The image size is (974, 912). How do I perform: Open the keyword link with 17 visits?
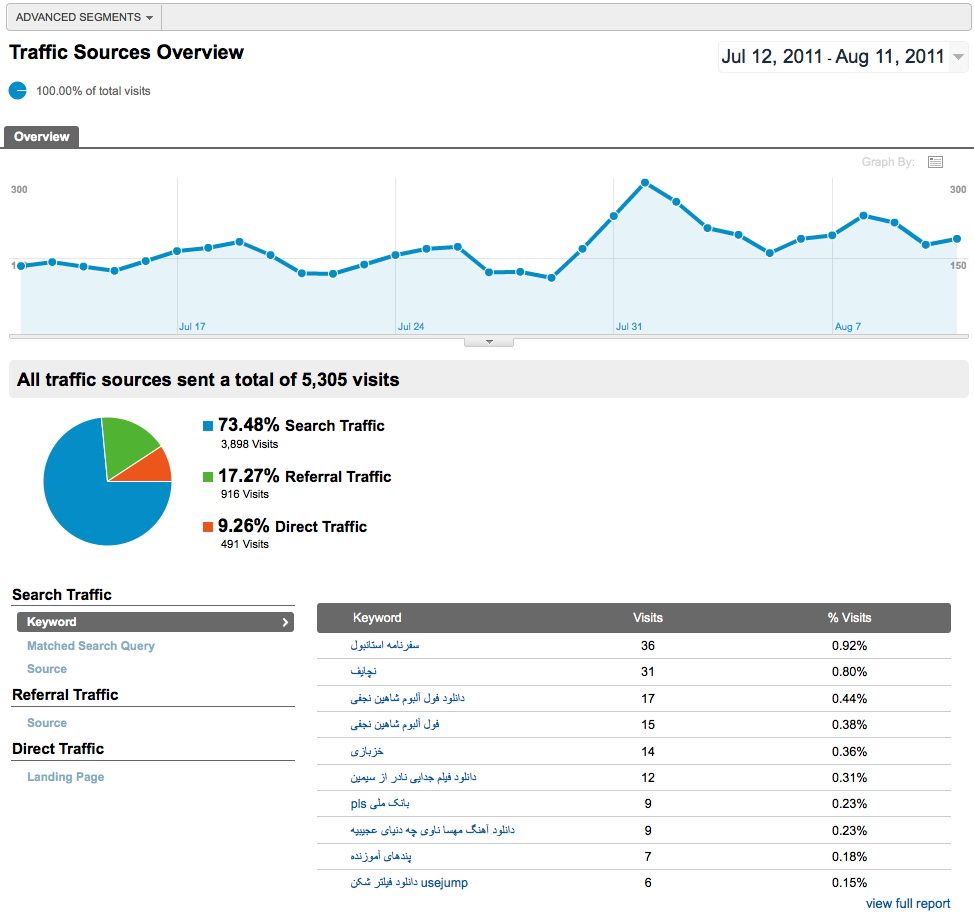coord(407,698)
